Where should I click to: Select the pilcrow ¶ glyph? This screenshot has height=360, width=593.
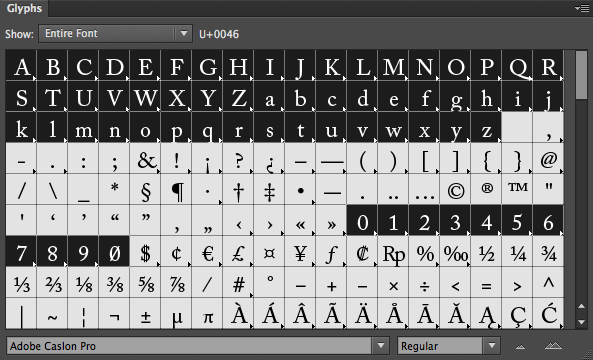176,190
